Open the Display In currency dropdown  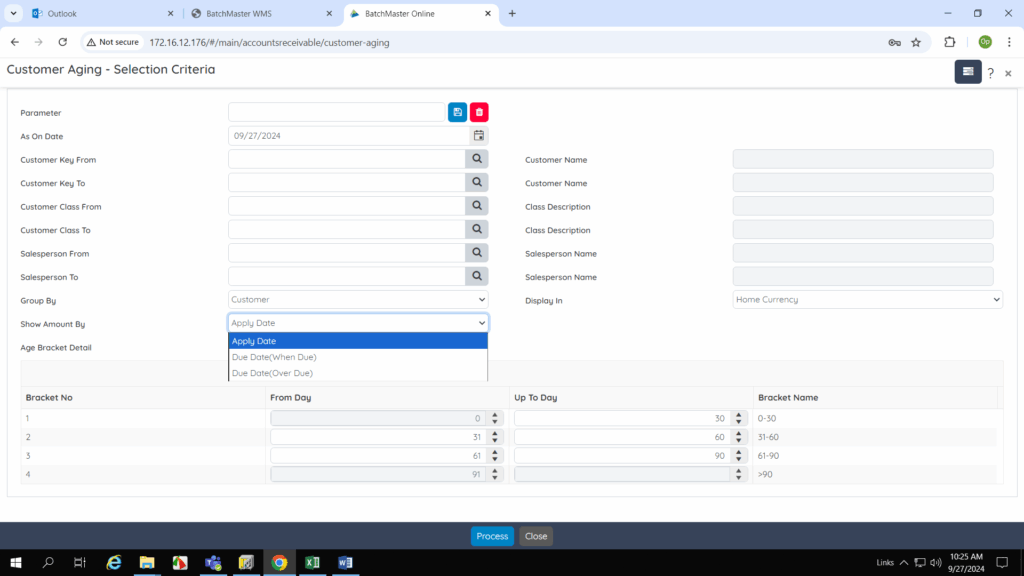point(867,300)
